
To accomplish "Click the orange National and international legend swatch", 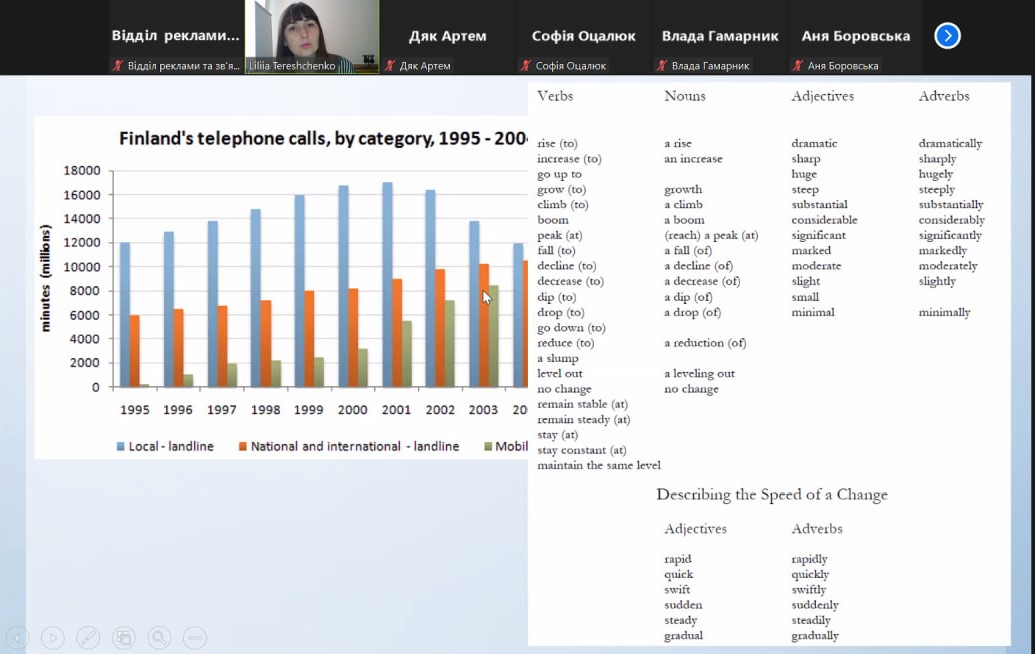I will click(242, 446).
